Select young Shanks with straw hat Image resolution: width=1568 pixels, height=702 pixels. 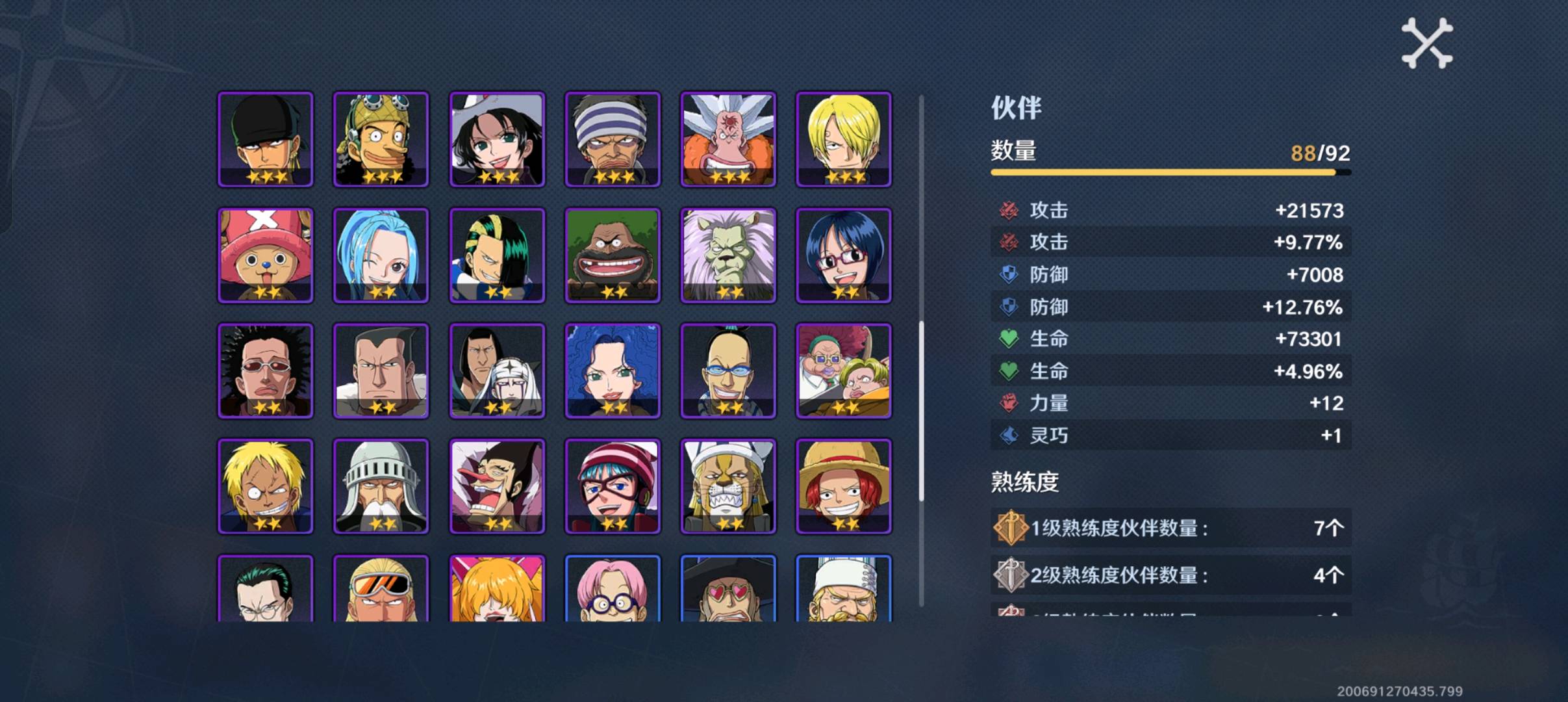844,486
